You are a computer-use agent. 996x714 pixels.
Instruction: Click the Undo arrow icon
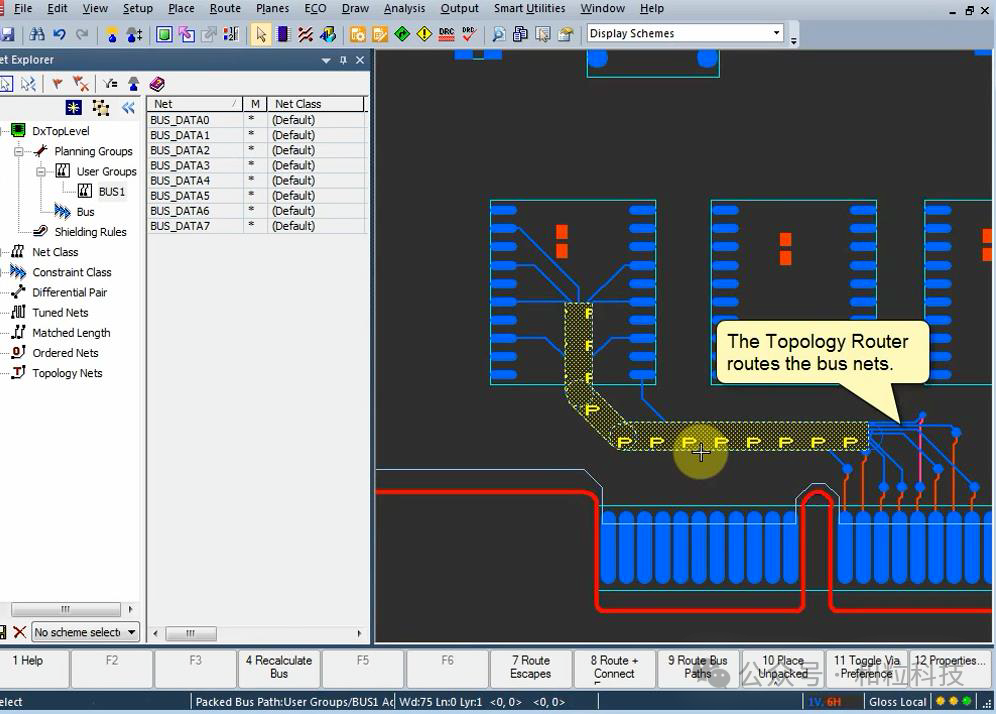pyautogui.click(x=59, y=34)
